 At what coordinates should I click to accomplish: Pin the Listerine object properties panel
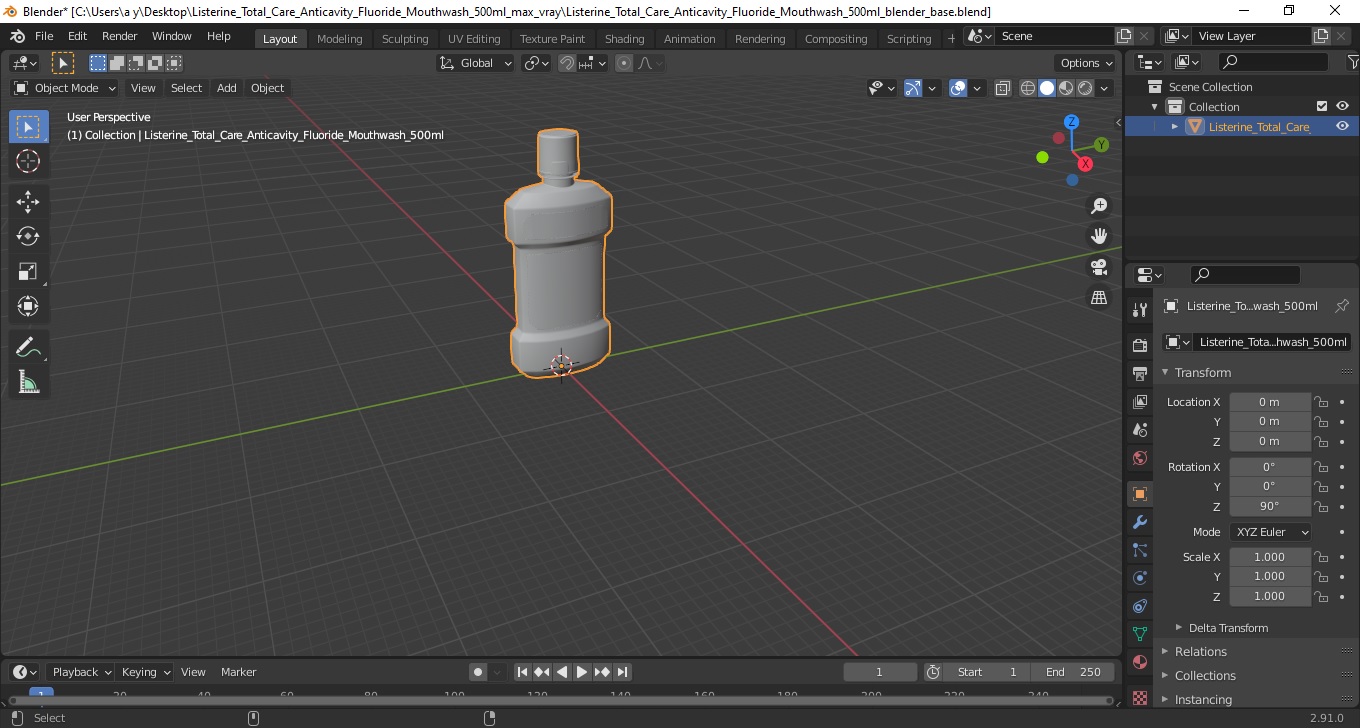click(x=1342, y=306)
